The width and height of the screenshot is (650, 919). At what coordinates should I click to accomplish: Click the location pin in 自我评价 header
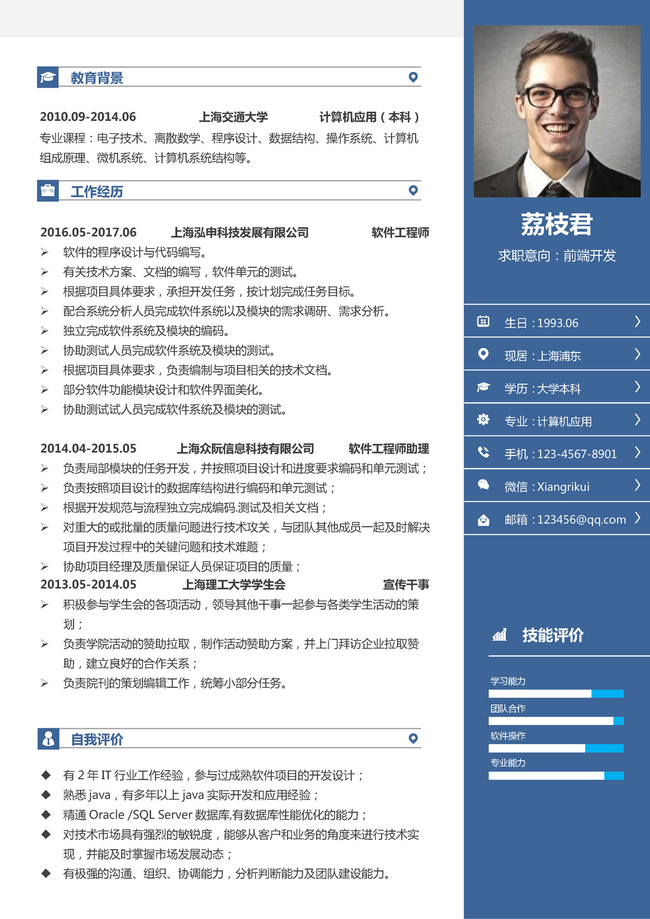point(413,738)
